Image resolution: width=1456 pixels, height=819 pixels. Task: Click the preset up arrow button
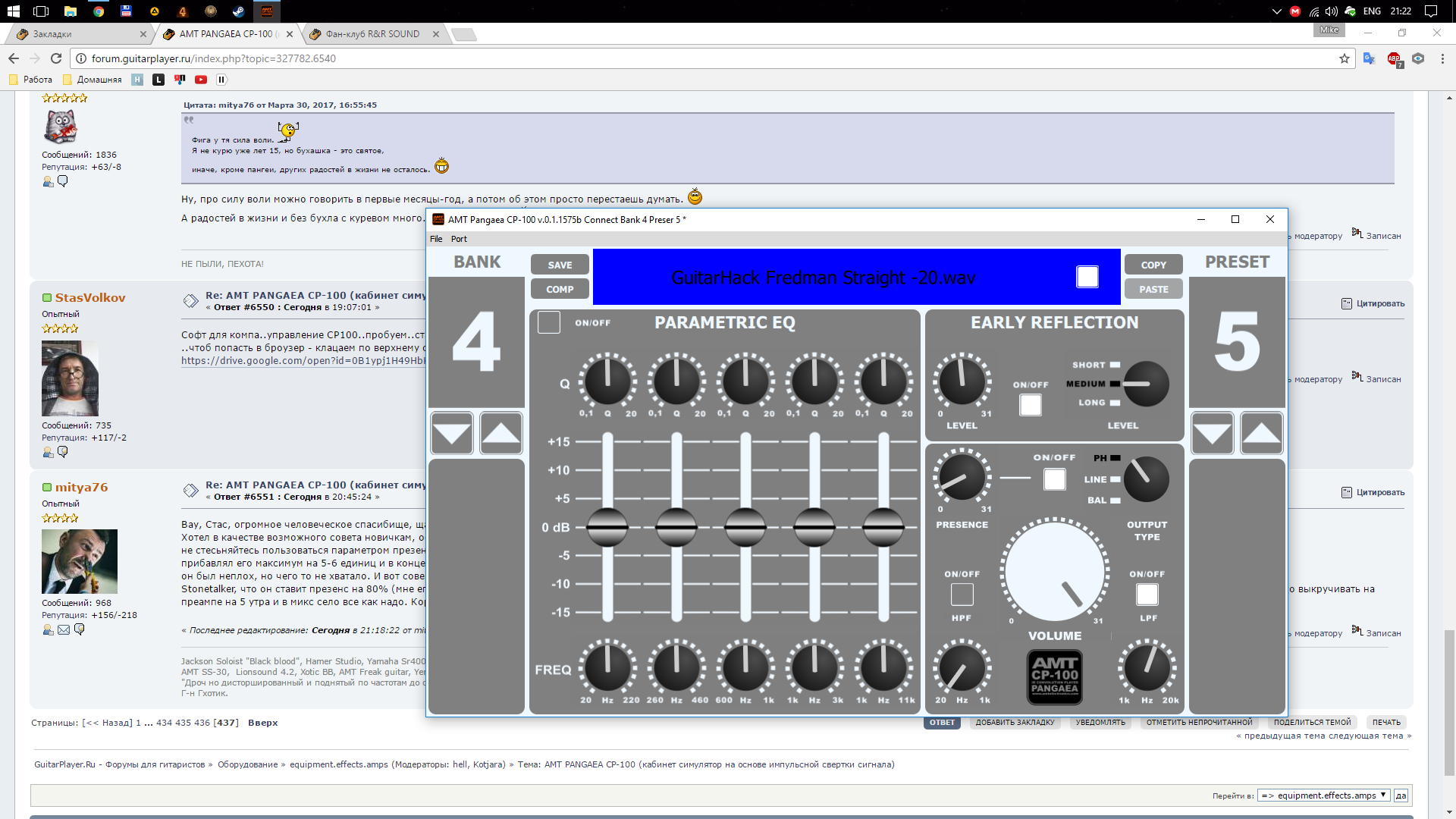(1262, 434)
